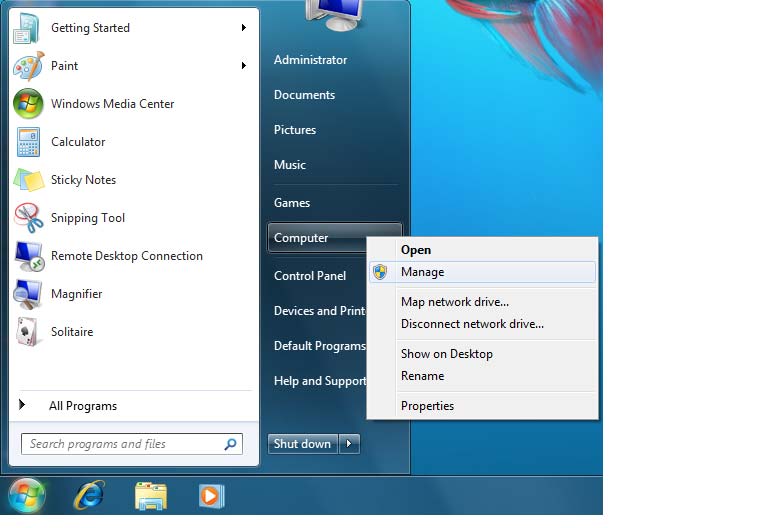Open Default Programs
768x528 pixels.
click(x=319, y=346)
